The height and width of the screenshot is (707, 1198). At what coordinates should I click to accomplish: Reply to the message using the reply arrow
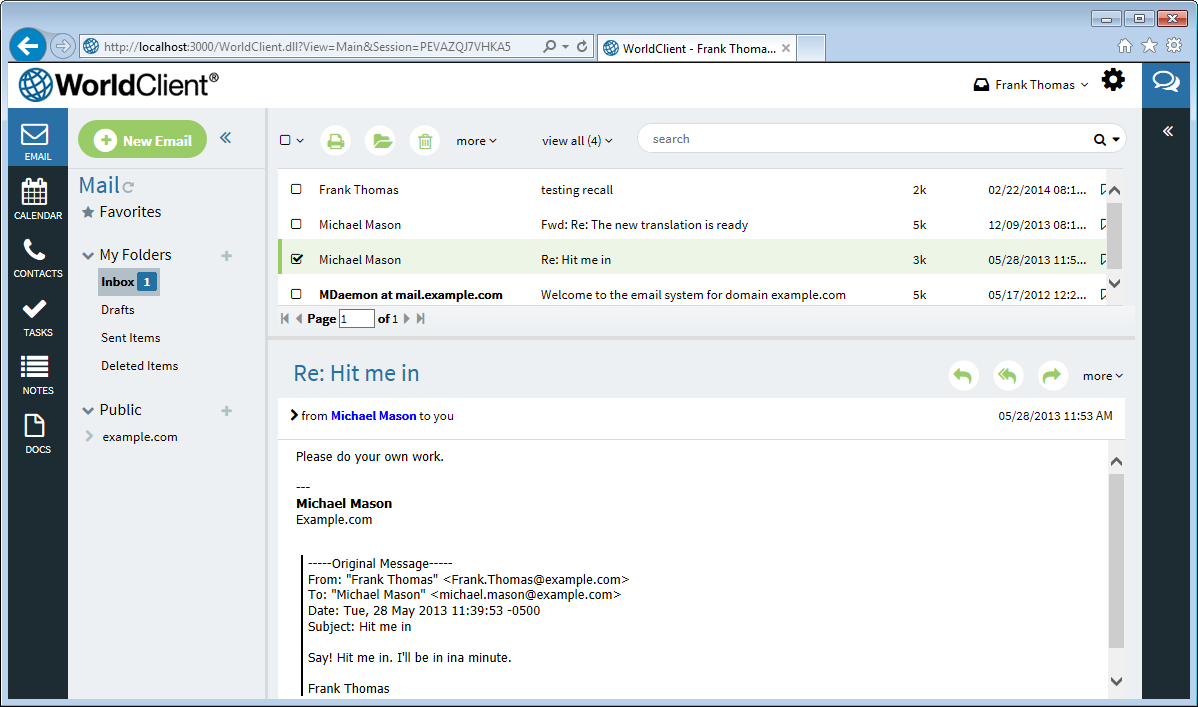[962, 375]
